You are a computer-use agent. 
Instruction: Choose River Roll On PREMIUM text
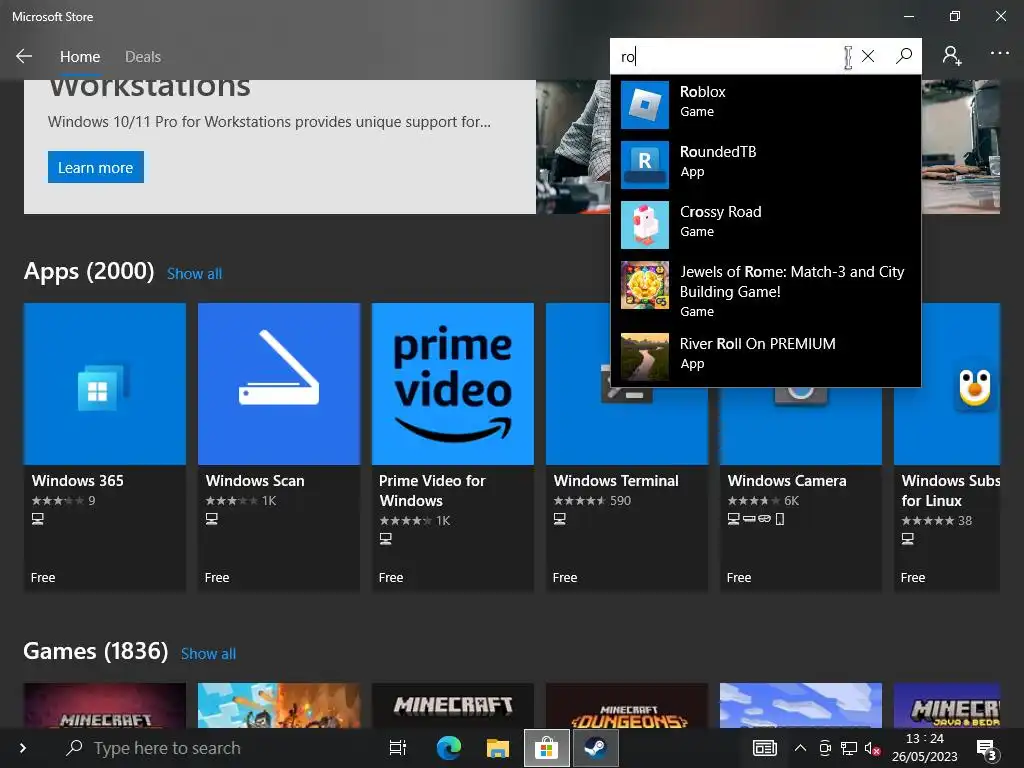(758, 353)
